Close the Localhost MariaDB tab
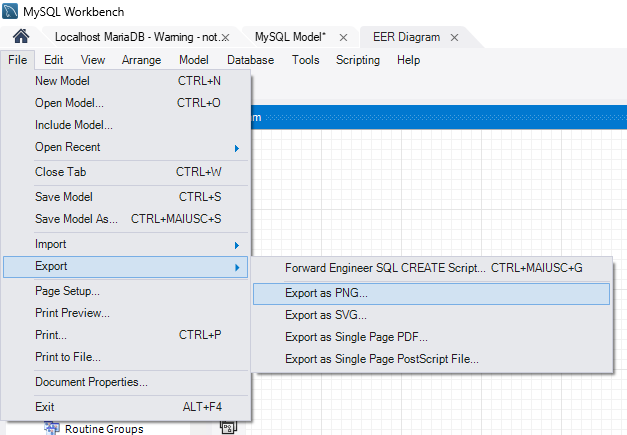The height and width of the screenshot is (435, 627). pos(226,38)
